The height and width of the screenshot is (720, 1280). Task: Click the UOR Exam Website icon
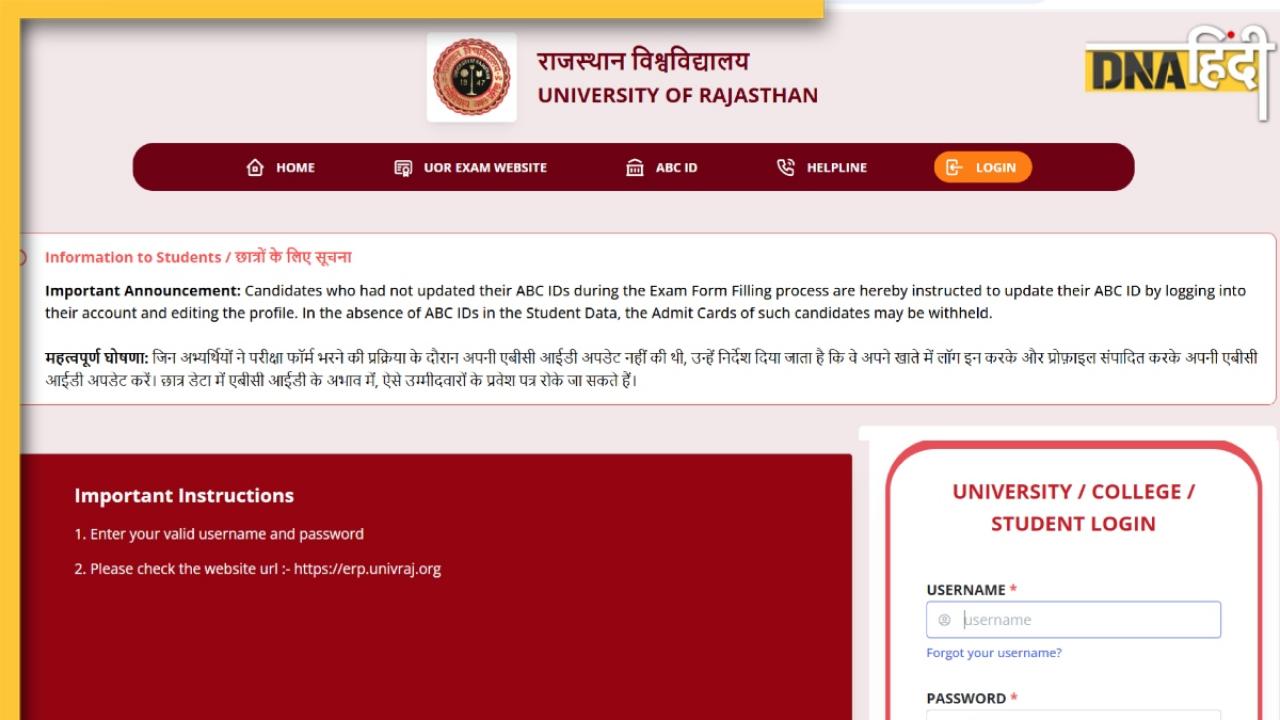point(403,167)
